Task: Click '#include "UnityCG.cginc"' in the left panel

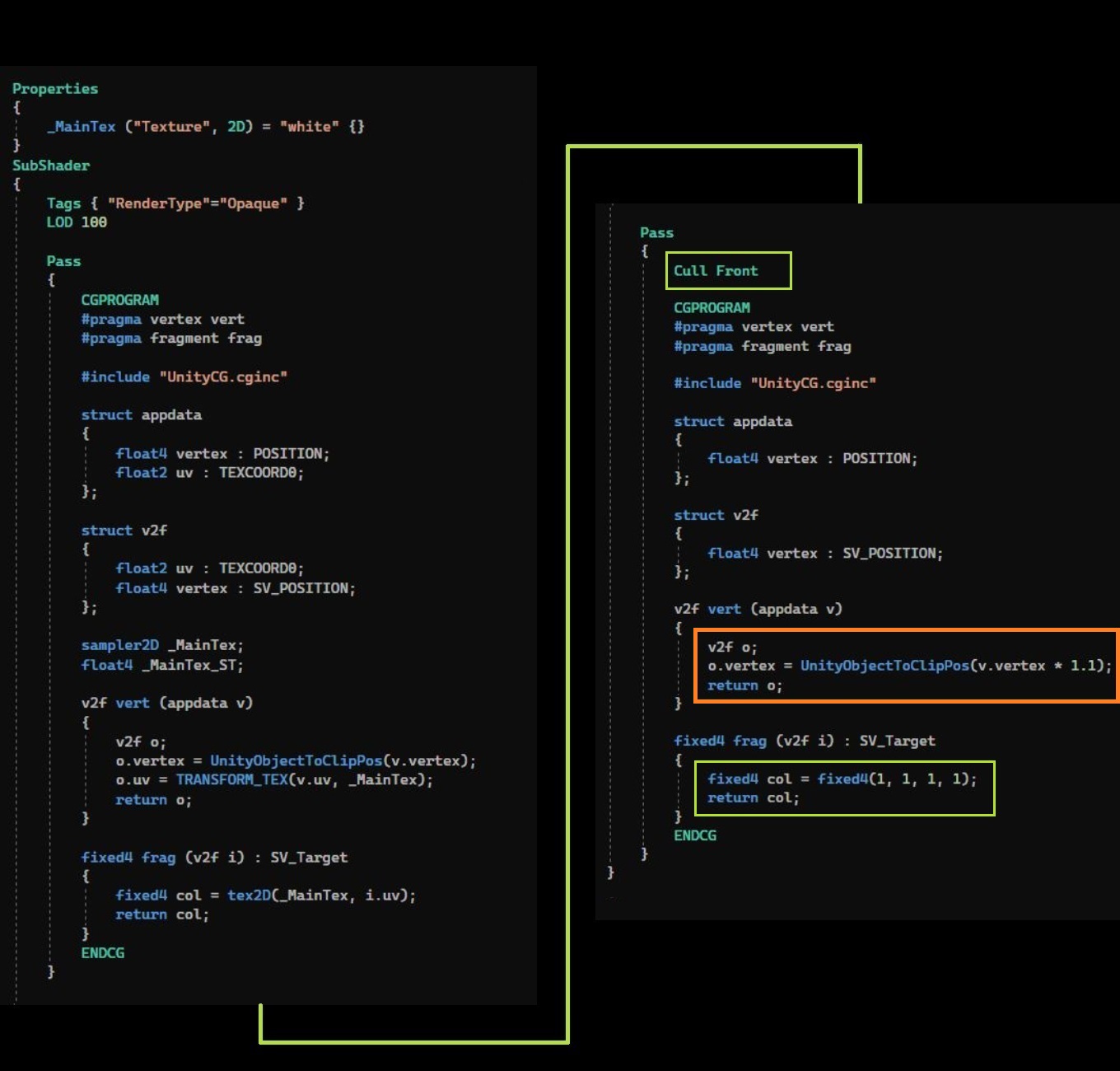Action: [184, 376]
